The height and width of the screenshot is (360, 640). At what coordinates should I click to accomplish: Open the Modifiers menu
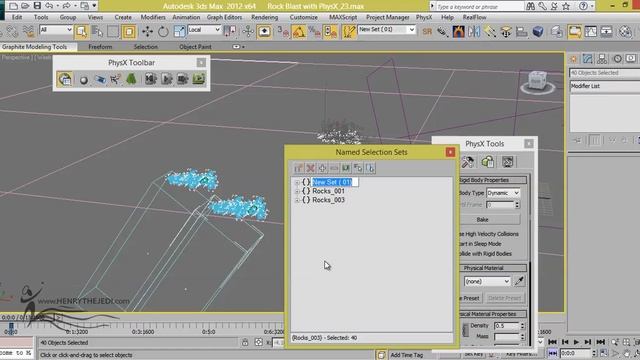coord(153,17)
